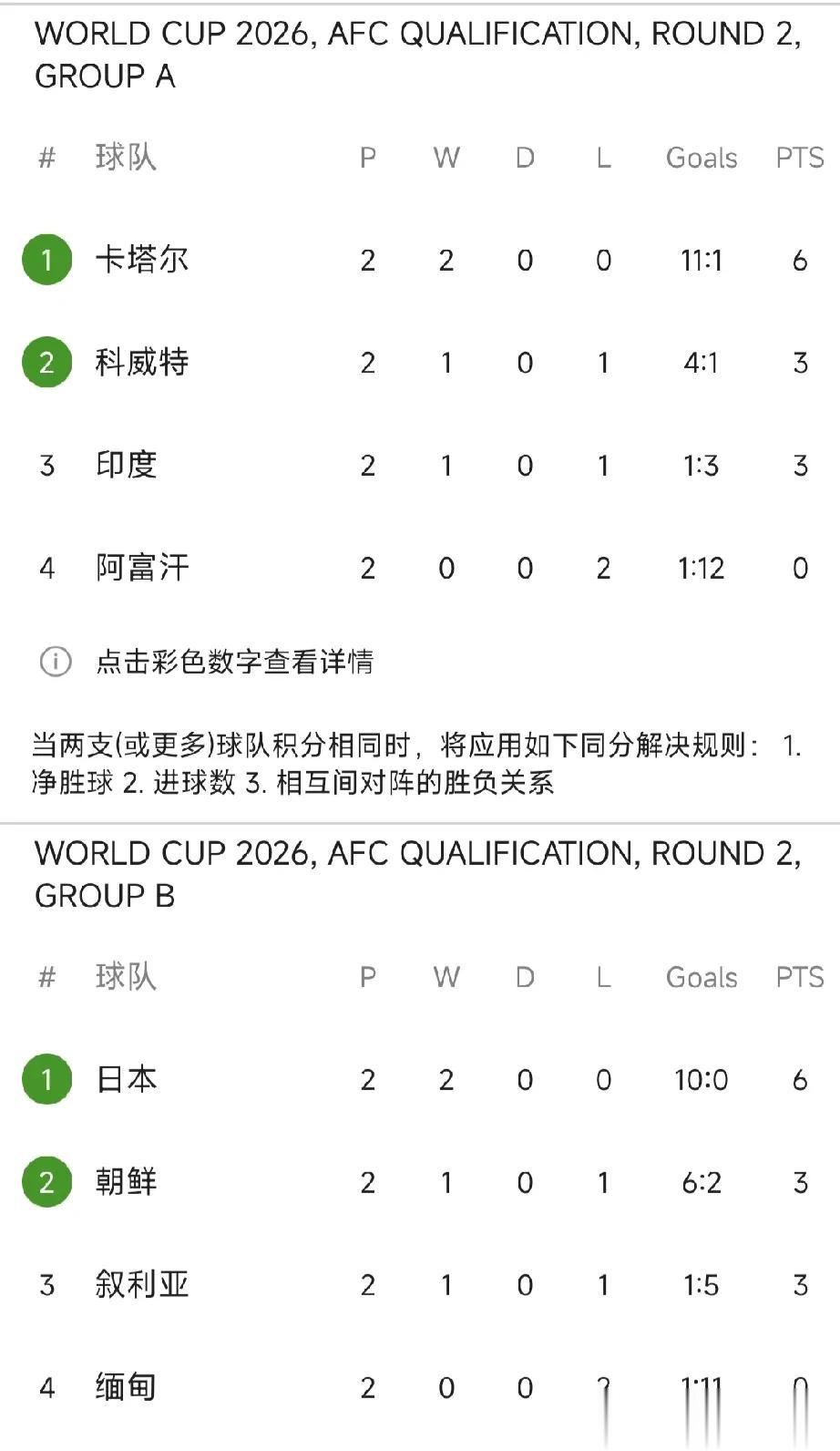Image resolution: width=840 pixels, height=1451 pixels.
Task: Select 缅甸 in Group B table
Action: coord(127,1387)
